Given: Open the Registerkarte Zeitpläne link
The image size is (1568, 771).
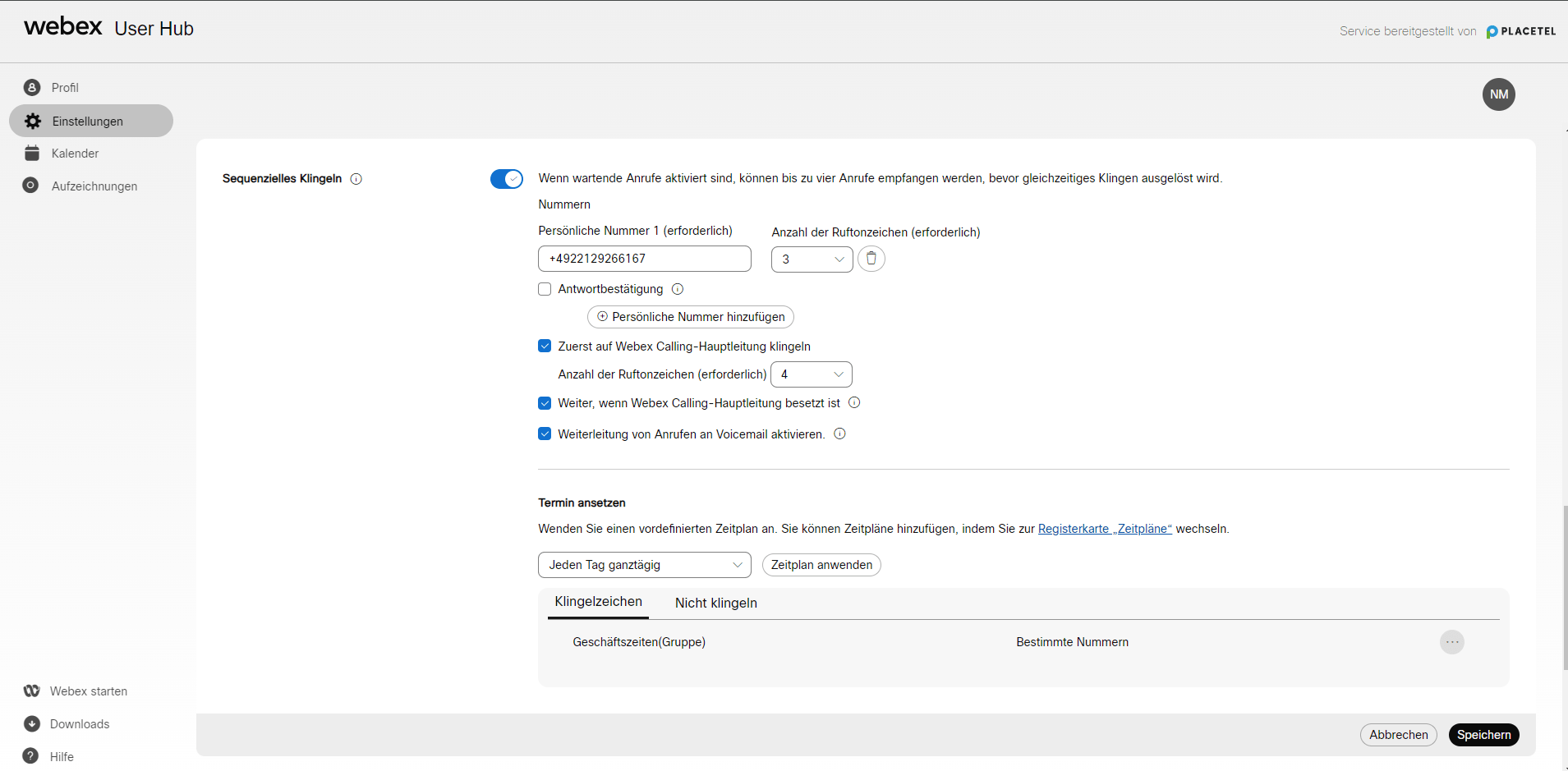Looking at the screenshot, I should (1105, 529).
